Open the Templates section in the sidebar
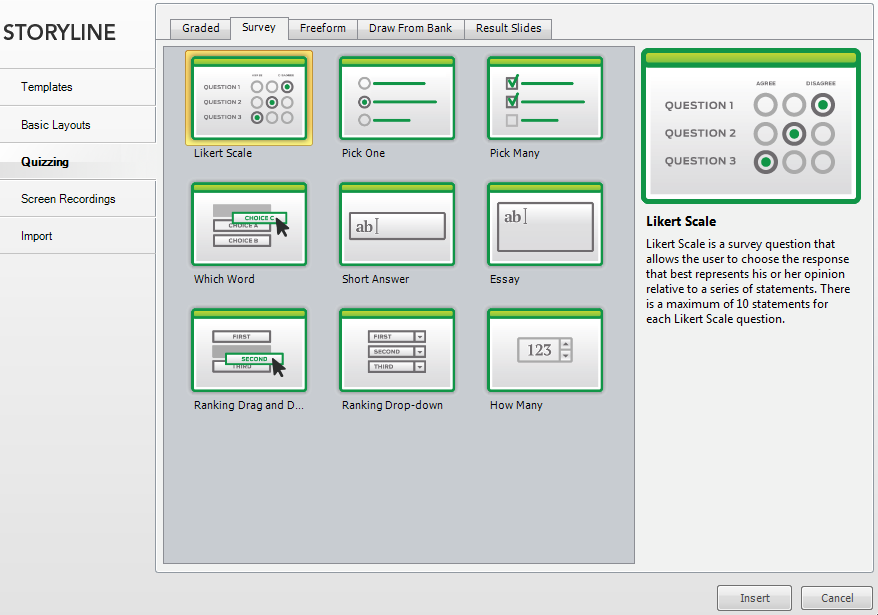Screen dimensions: 878x615 (47, 87)
